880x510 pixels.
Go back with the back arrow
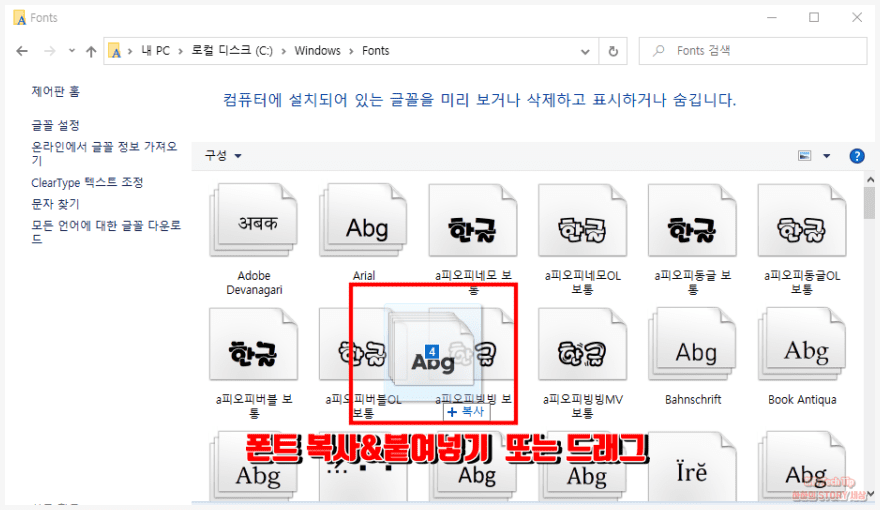[x=22, y=51]
